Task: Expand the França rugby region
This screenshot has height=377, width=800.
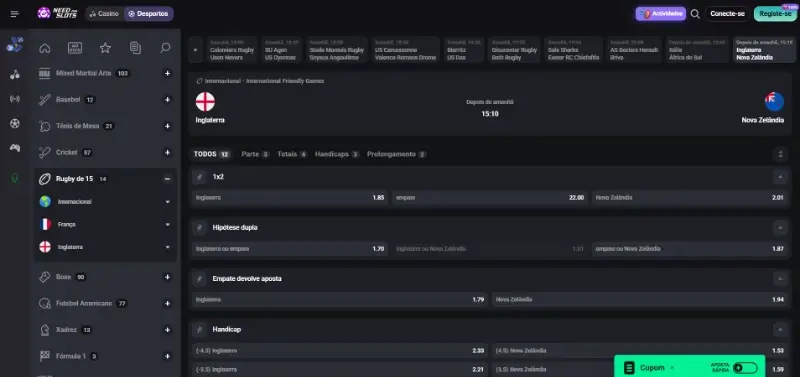Action: click(167, 224)
